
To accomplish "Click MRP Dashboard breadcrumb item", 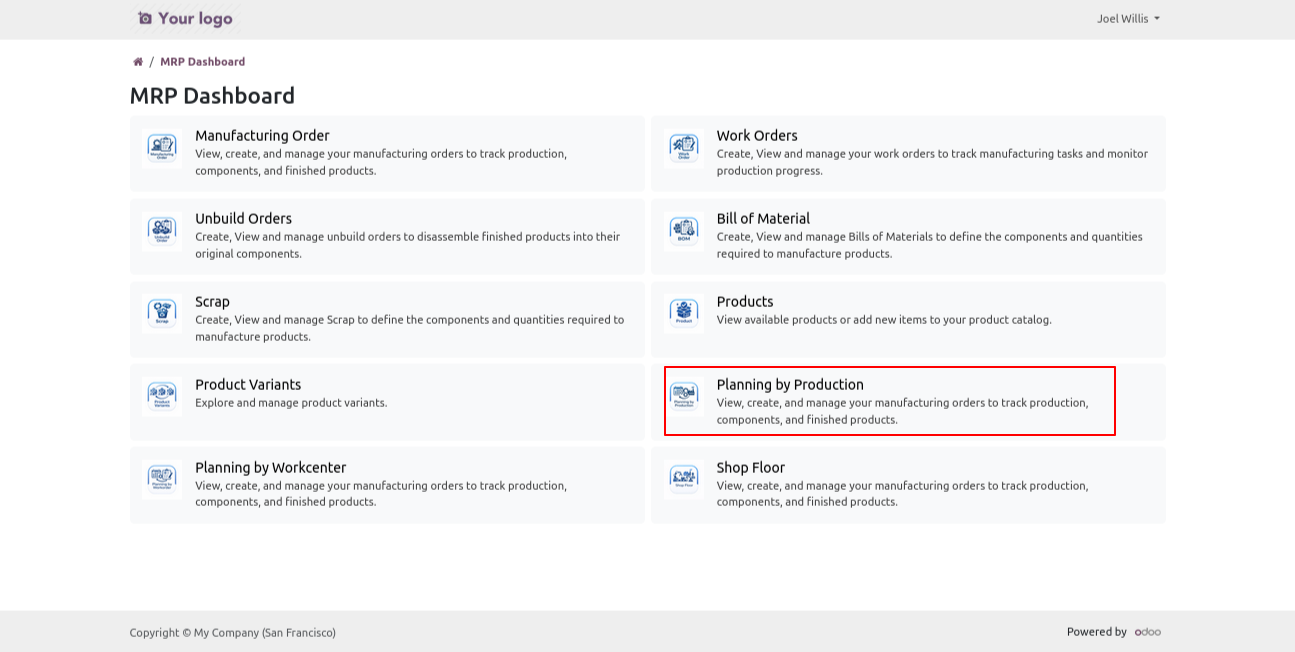I will click(x=202, y=62).
